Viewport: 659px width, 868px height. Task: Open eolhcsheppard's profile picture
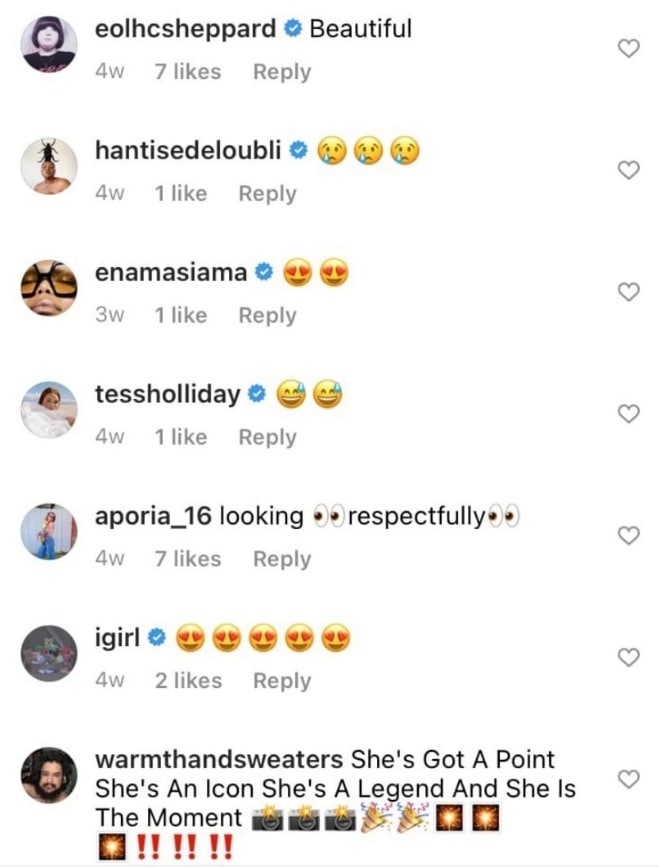pyautogui.click(x=49, y=45)
